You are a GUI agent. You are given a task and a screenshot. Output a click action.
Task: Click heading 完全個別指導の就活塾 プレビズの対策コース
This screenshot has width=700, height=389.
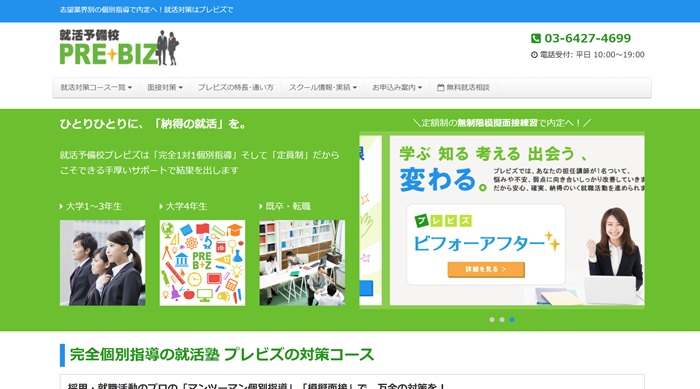(x=222, y=355)
